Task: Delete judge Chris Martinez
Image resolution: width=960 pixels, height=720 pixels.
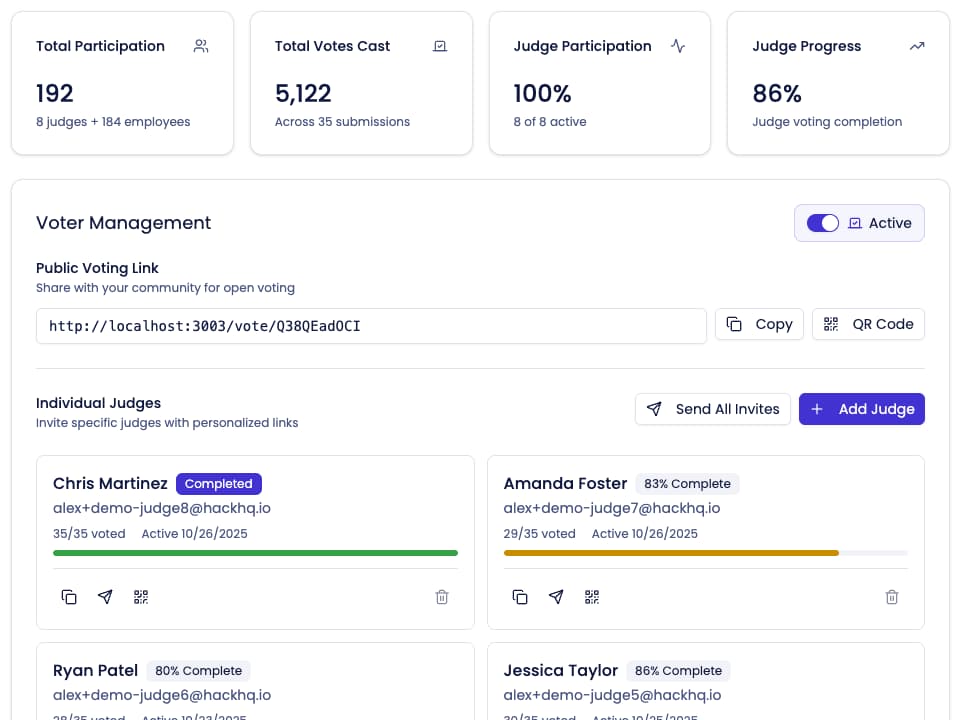Action: 442,597
